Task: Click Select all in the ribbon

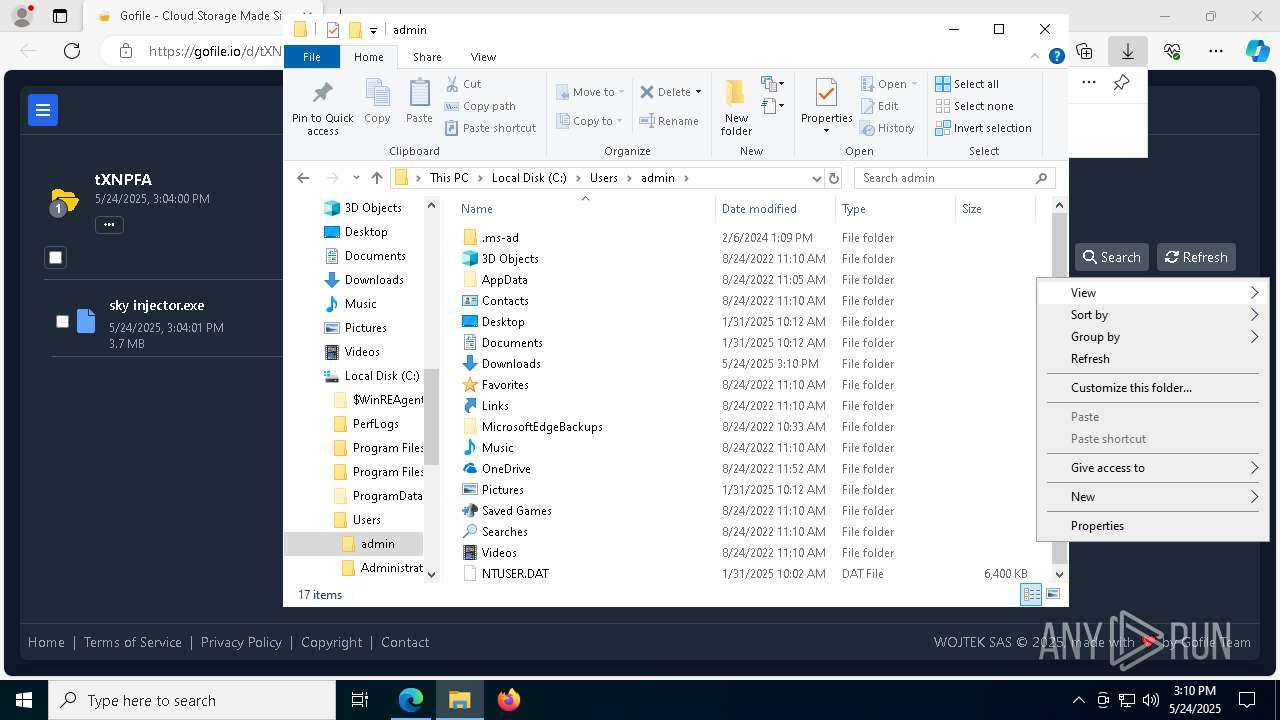Action: (x=967, y=84)
